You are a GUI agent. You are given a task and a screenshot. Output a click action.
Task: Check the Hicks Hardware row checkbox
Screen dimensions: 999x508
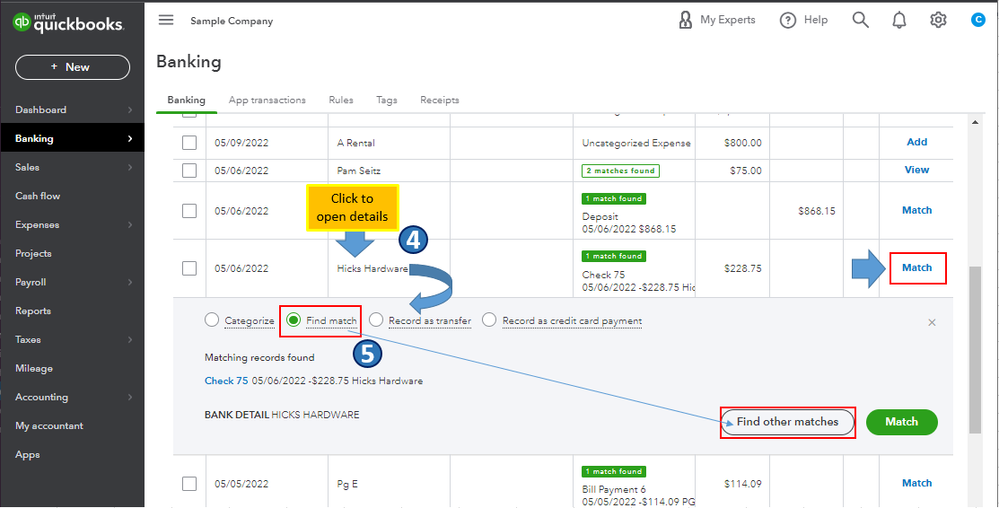pyautogui.click(x=189, y=268)
